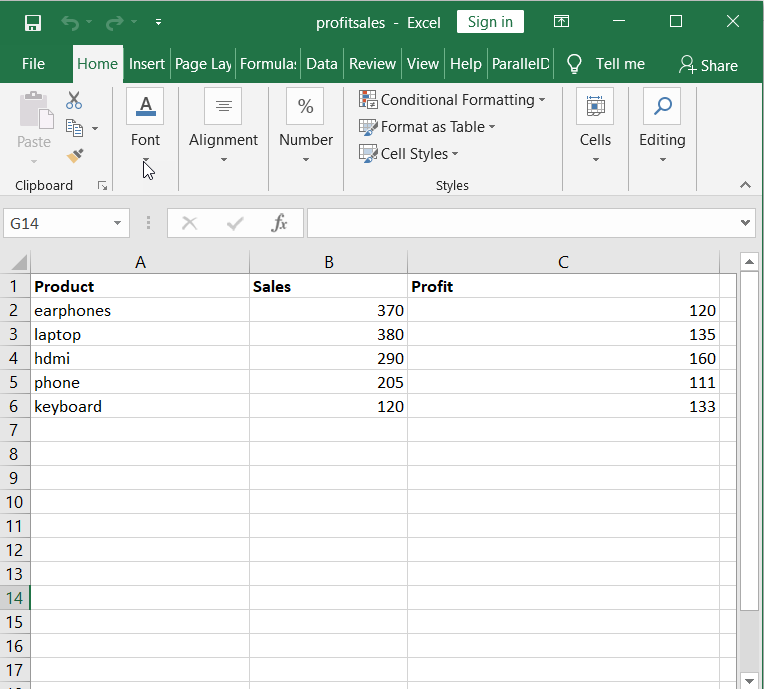Open the Font group button
The height and width of the screenshot is (689, 764).
point(145,127)
